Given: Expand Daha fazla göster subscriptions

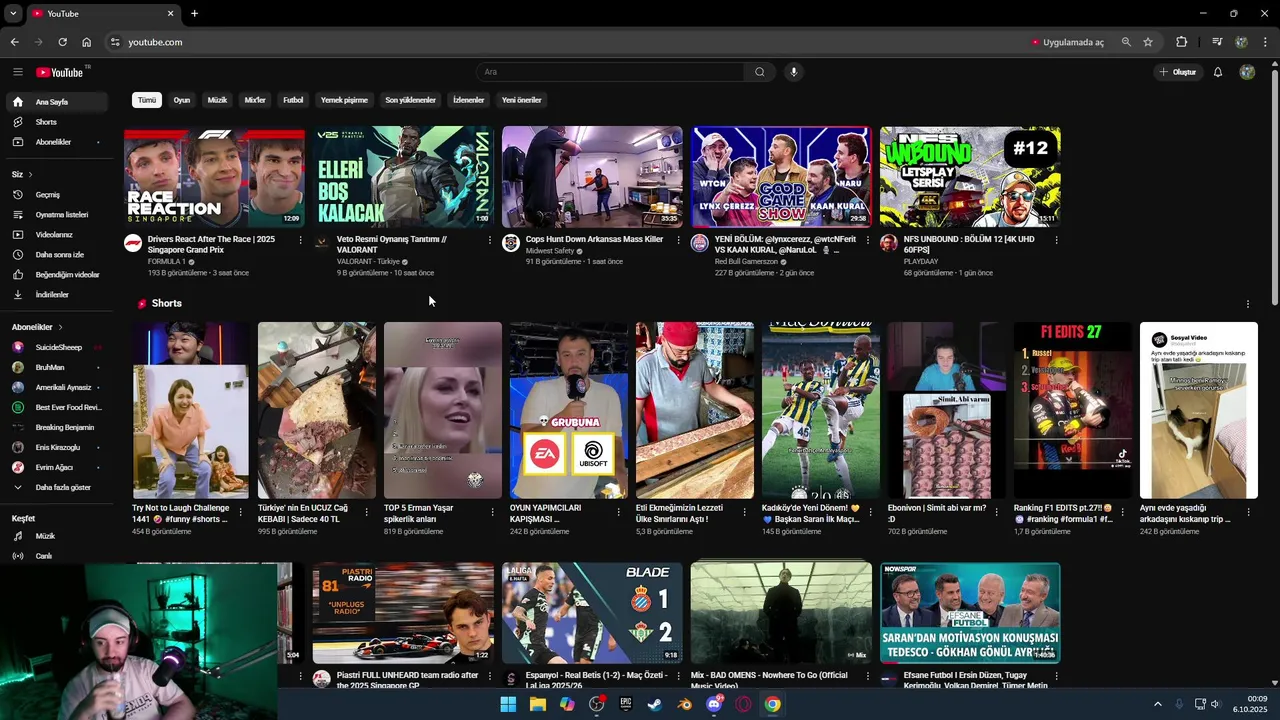Looking at the screenshot, I should (57, 488).
